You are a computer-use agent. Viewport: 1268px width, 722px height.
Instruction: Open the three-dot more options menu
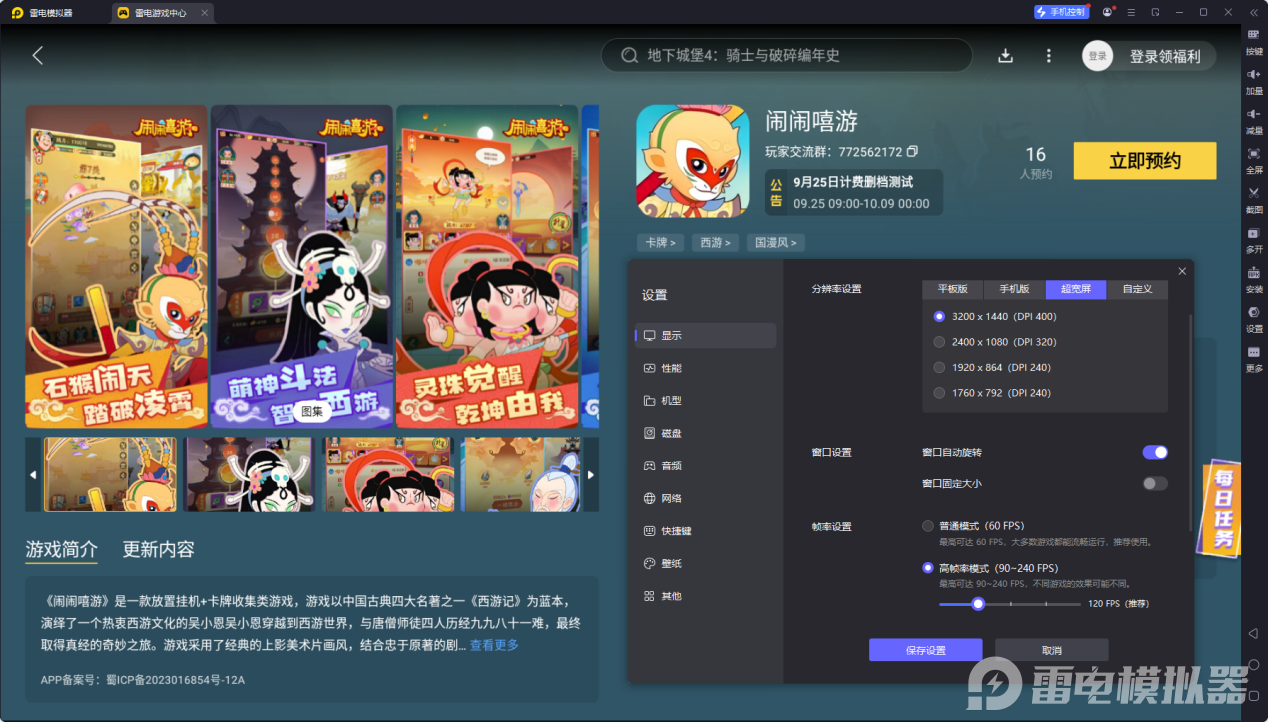pos(1048,56)
